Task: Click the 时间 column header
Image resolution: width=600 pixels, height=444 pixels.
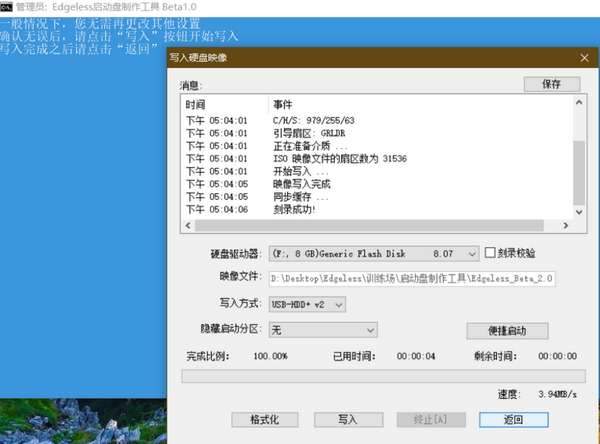Action: [196, 104]
